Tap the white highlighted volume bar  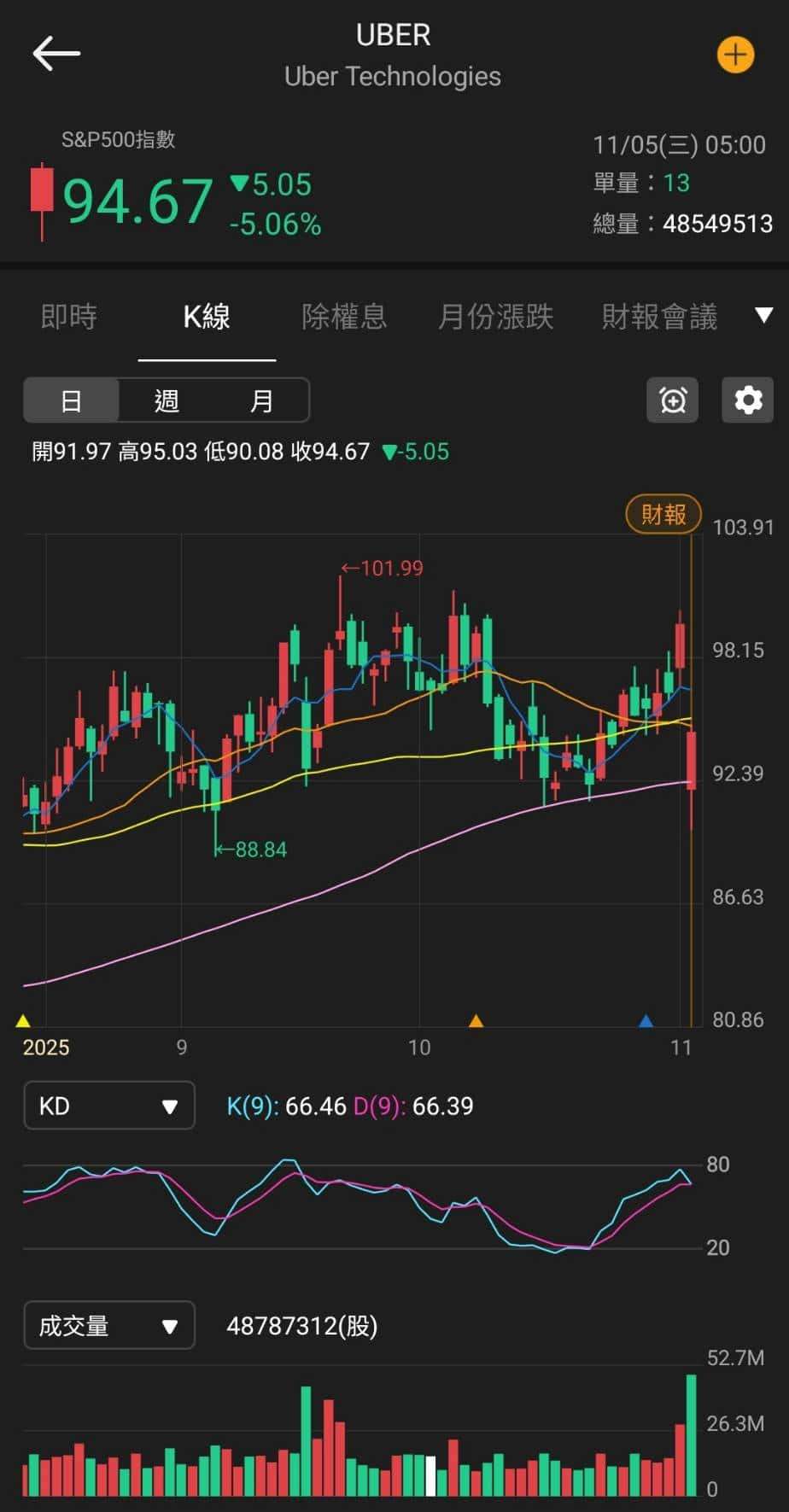(x=430, y=1476)
